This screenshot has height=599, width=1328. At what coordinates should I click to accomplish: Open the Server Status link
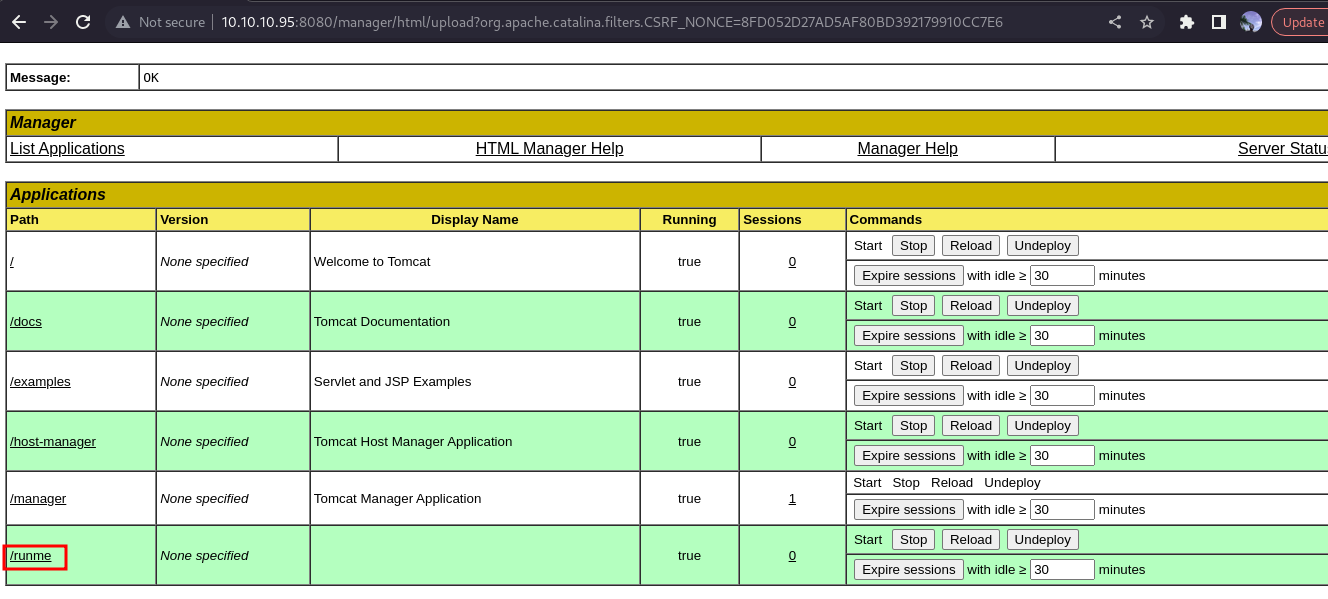(1283, 149)
